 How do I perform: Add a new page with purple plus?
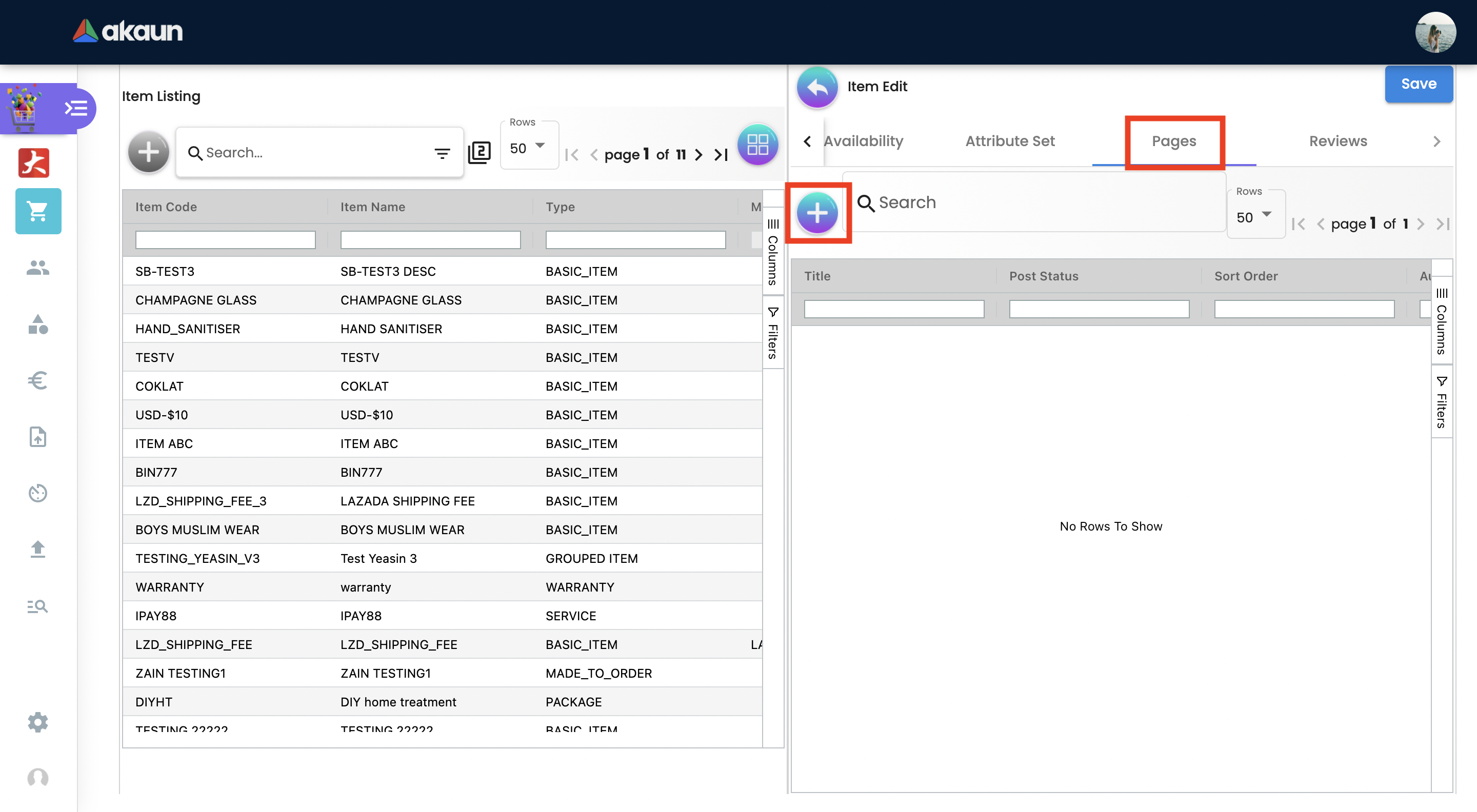pos(817,213)
